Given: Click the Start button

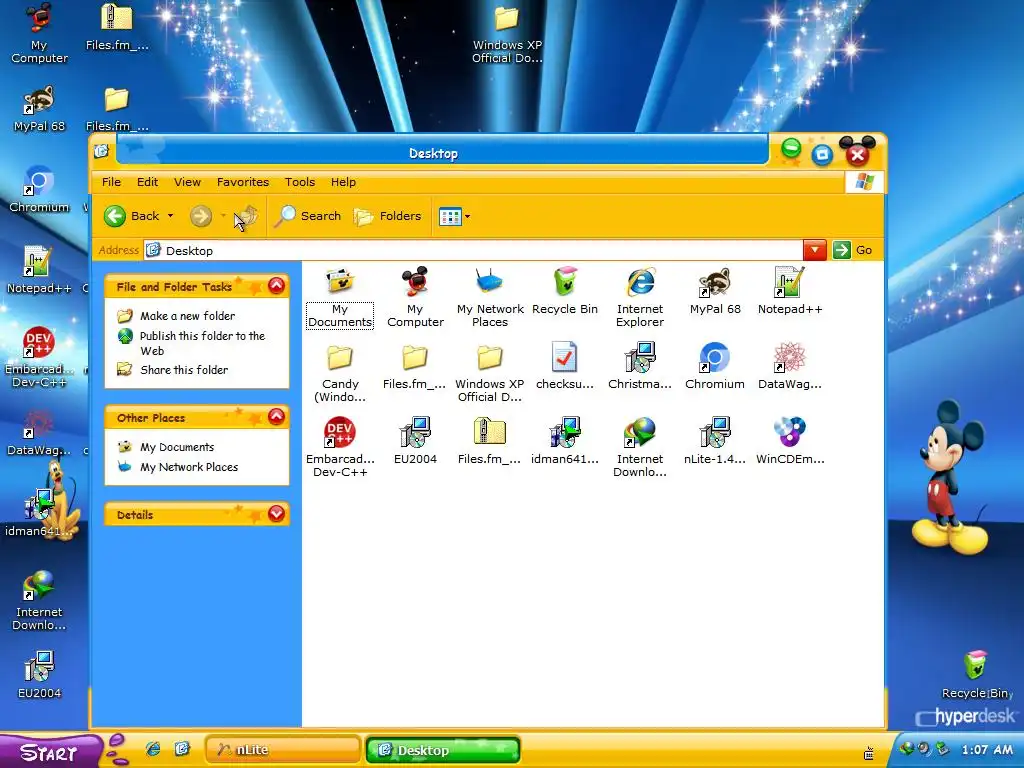Looking at the screenshot, I should [x=50, y=751].
